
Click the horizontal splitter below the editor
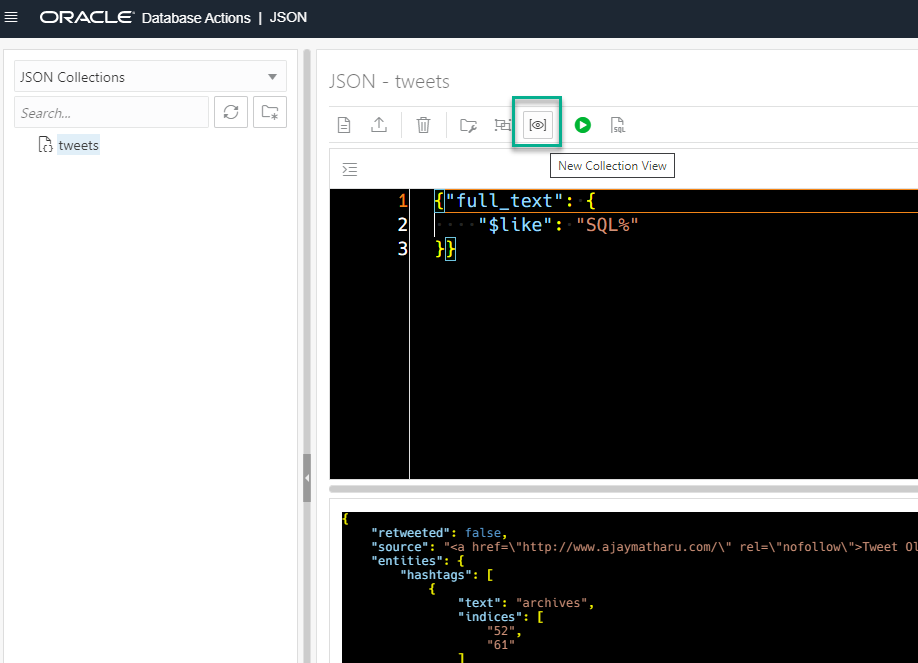click(623, 488)
